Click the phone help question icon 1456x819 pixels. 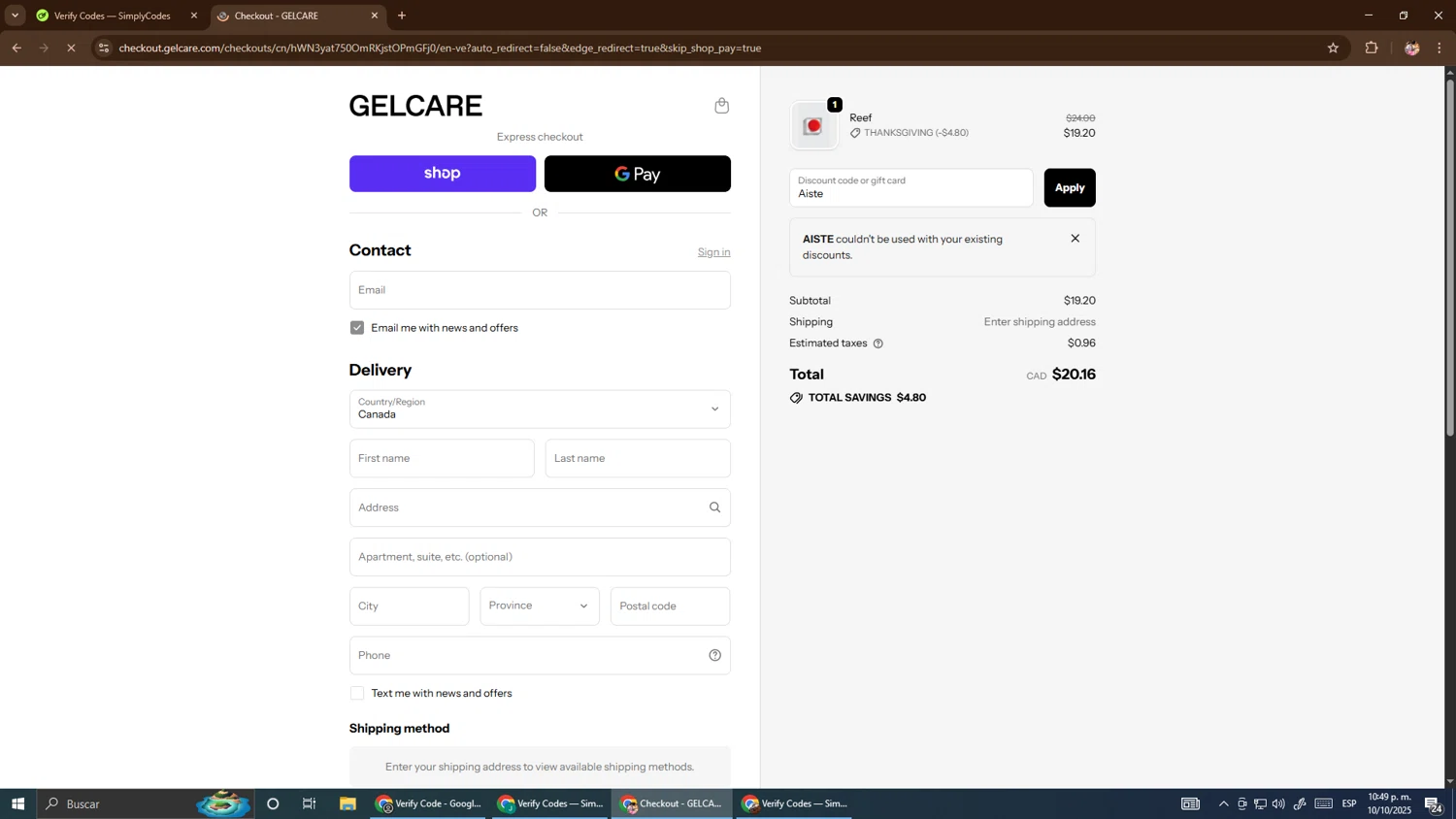coord(714,655)
